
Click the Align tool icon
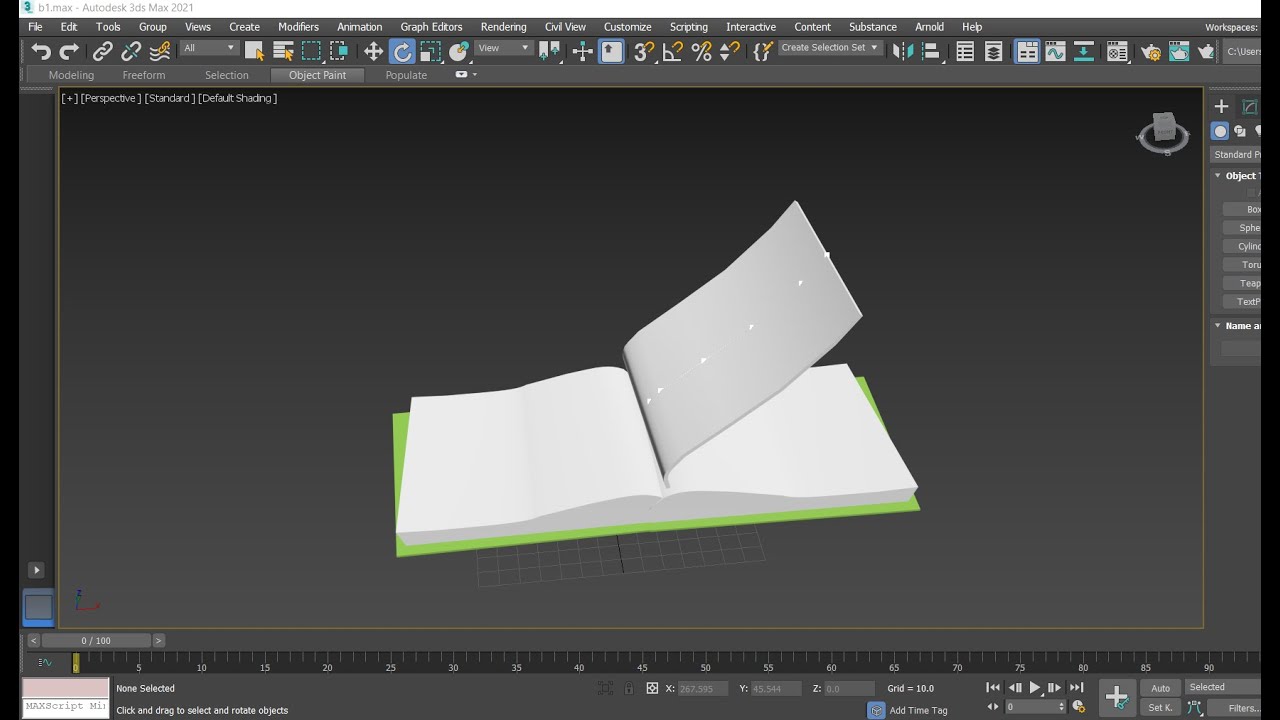931,51
